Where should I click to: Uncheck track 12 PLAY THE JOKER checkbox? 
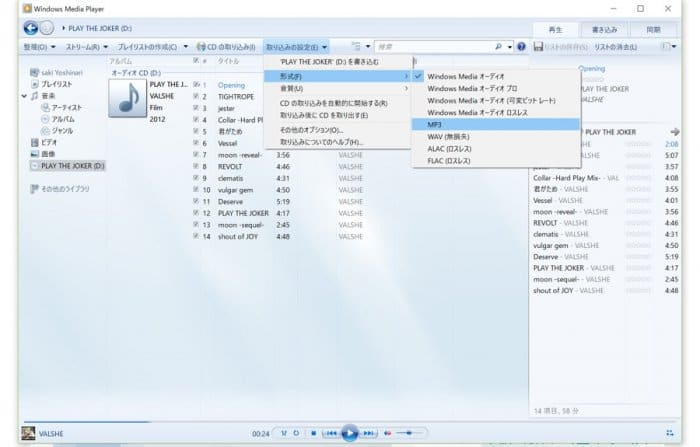click(x=196, y=213)
